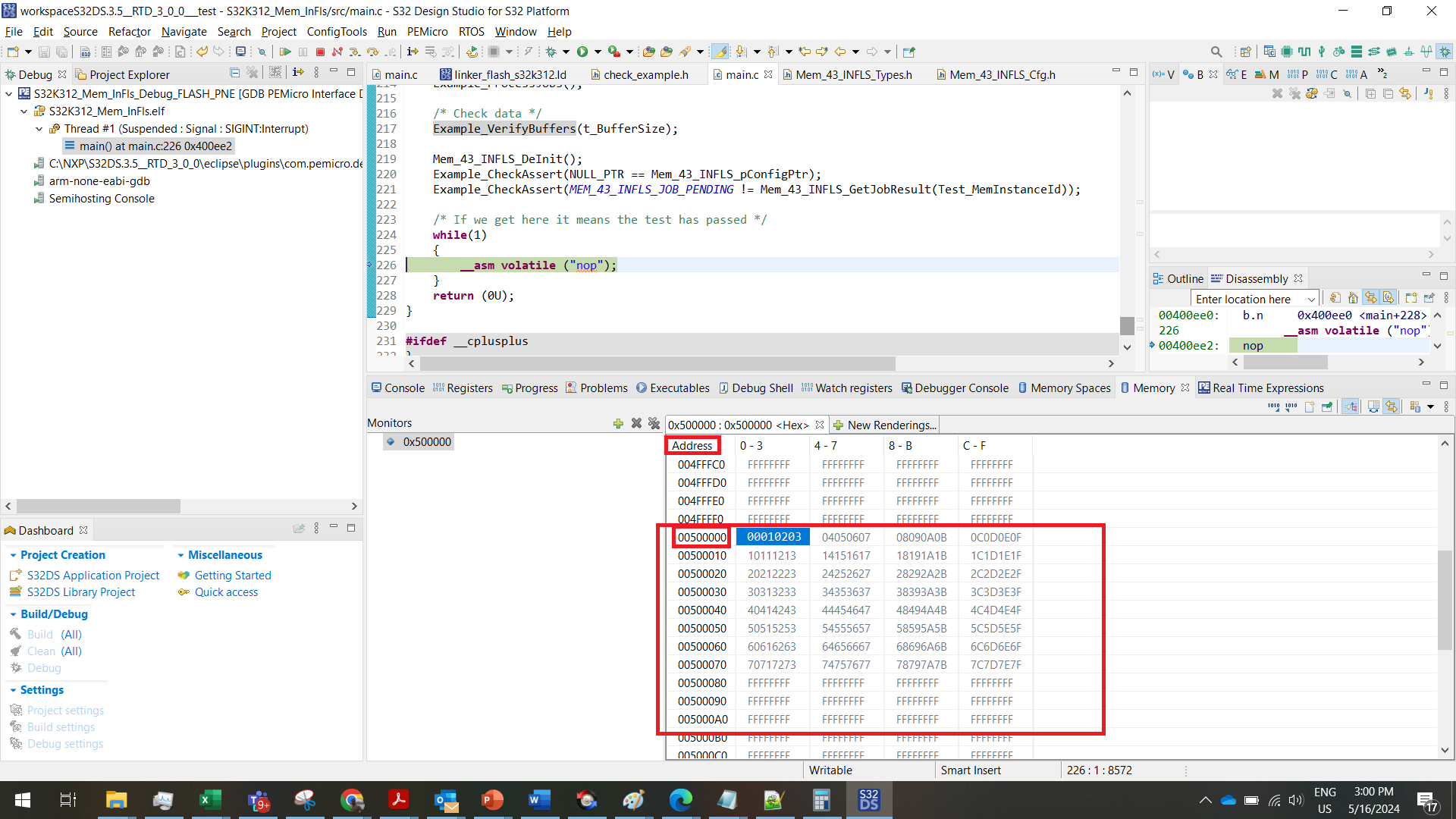1456x819 pixels.
Task: Resume program execution with the green play icon
Action: 287,51
